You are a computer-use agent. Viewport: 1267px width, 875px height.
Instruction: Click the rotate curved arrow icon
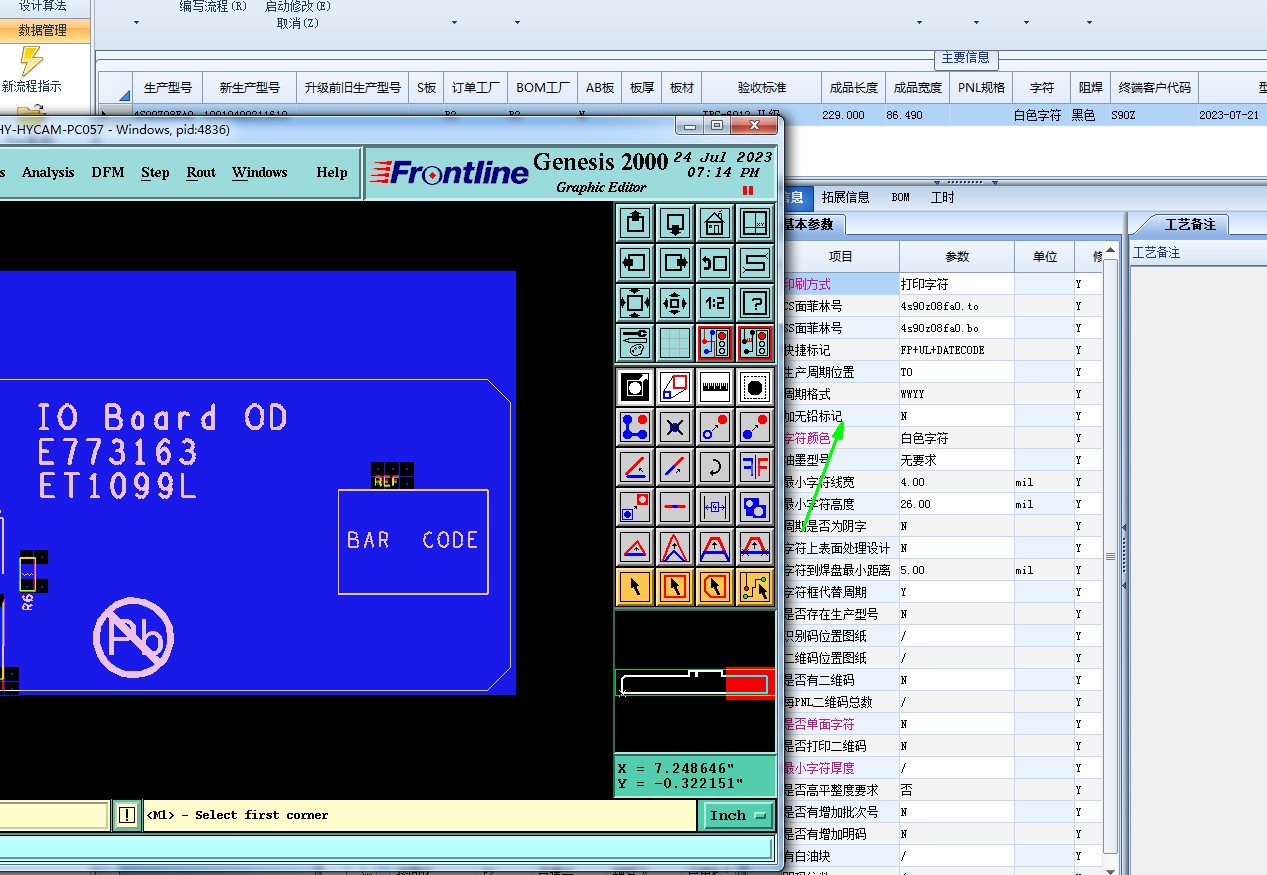[x=715, y=466]
